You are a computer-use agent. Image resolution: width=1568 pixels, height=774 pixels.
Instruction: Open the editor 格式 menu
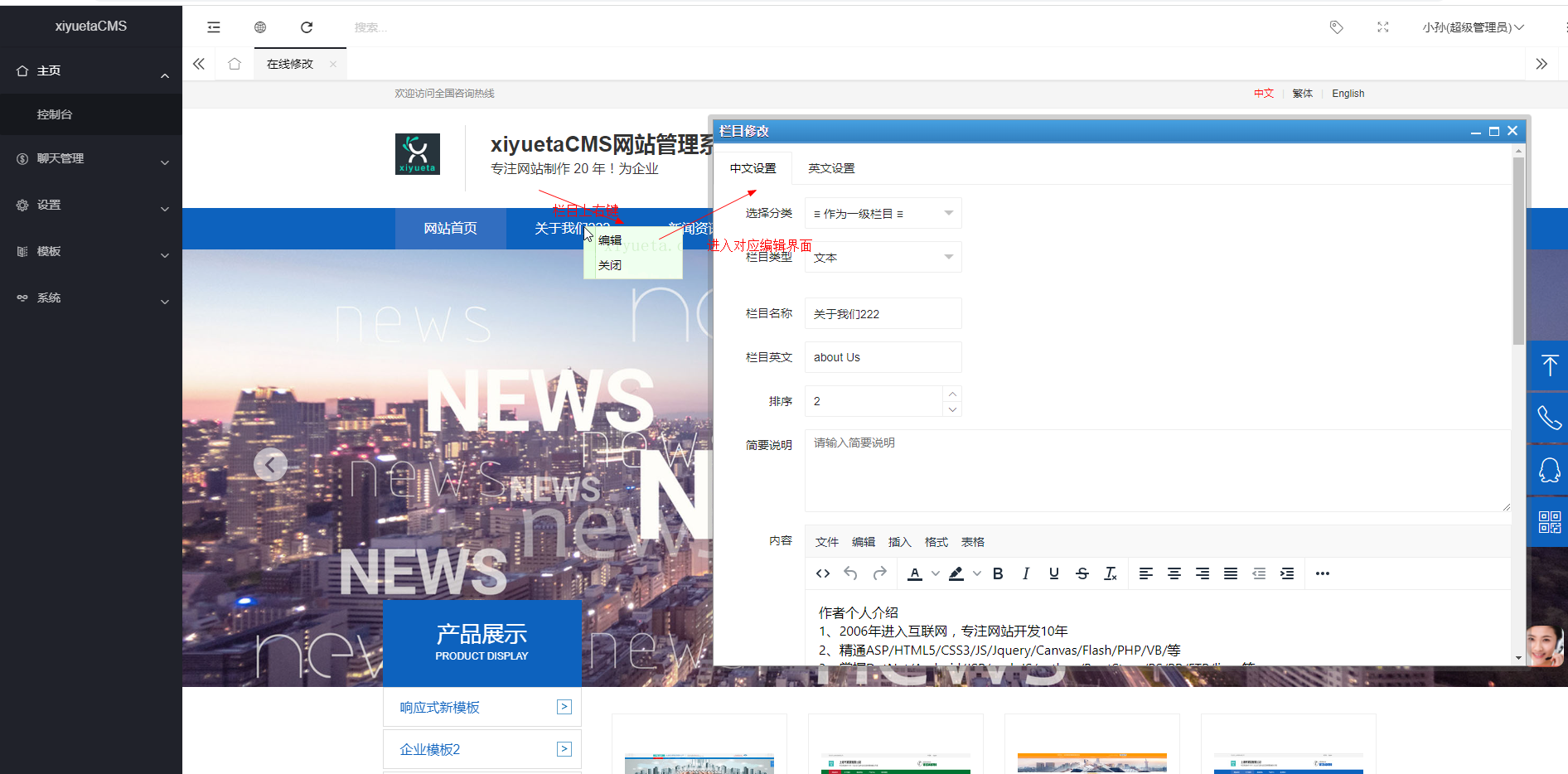click(x=936, y=542)
